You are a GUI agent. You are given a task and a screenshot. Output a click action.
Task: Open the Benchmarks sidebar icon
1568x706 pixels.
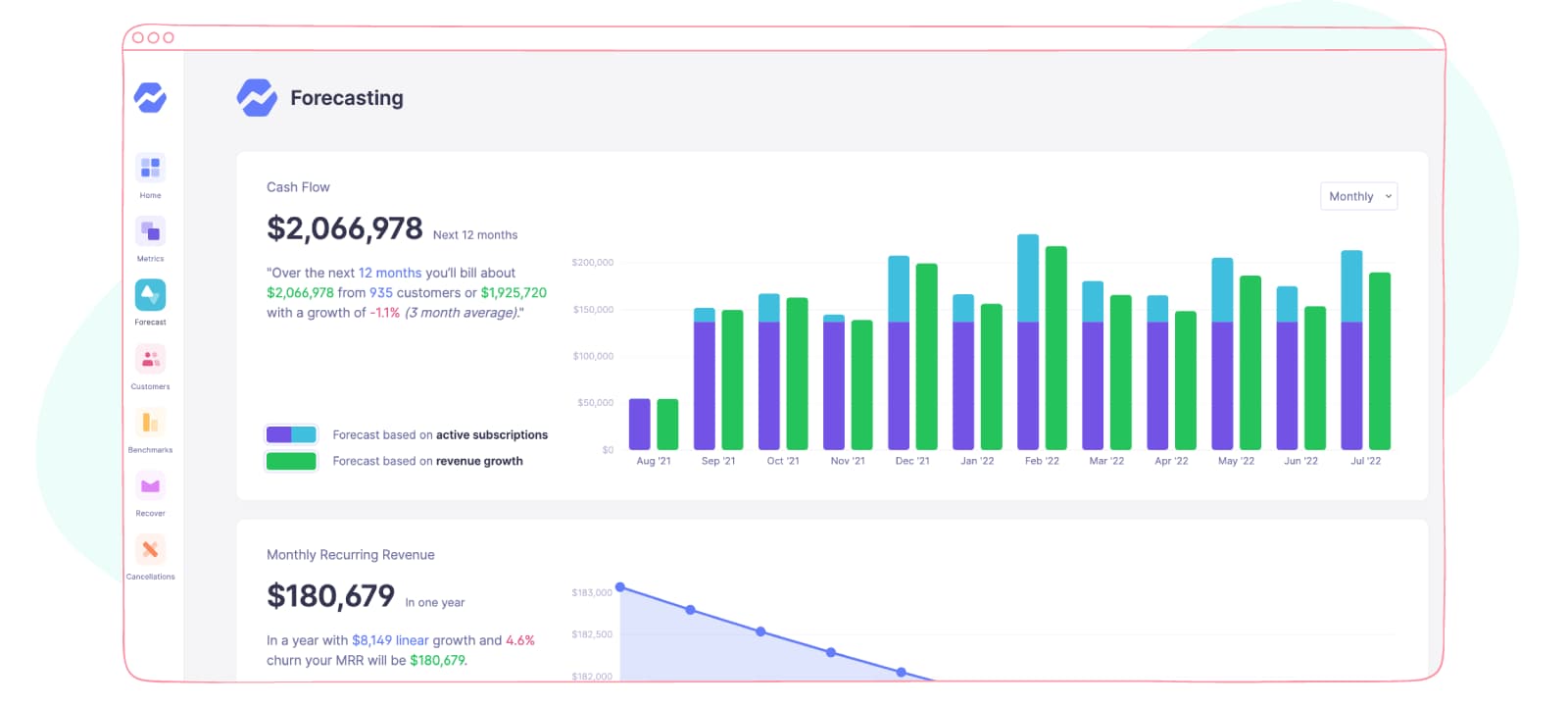[x=150, y=423]
